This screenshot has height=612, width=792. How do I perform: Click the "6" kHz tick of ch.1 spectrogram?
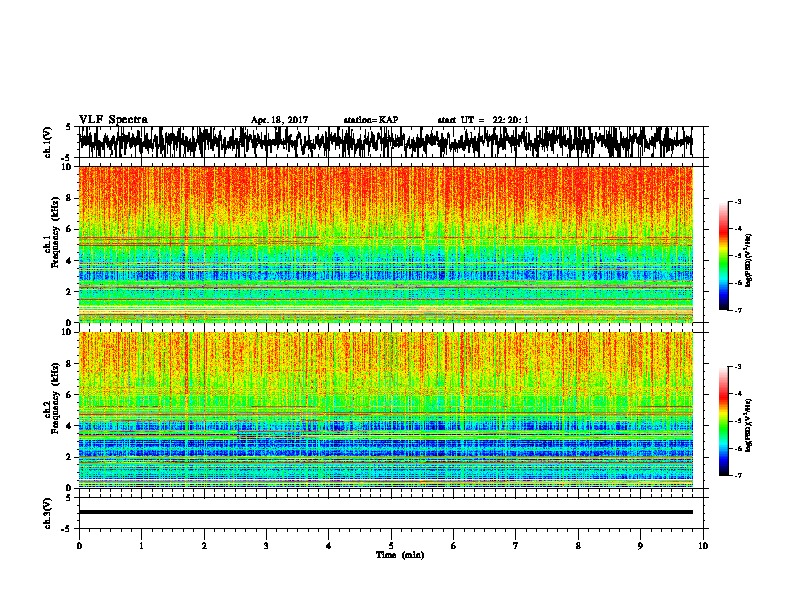[69, 229]
